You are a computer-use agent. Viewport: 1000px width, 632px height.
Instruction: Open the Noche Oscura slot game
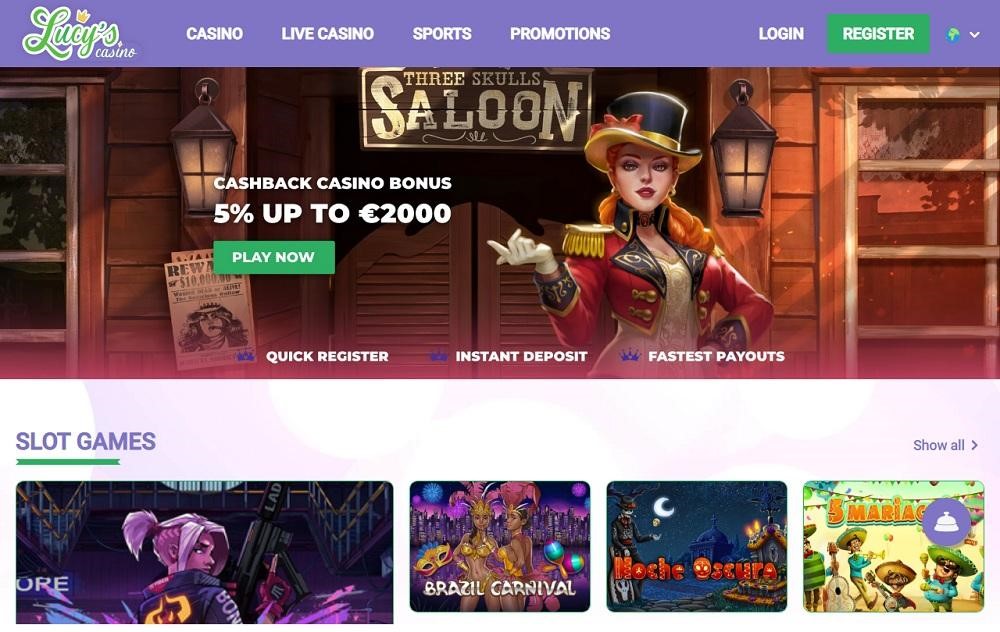[x=696, y=547]
